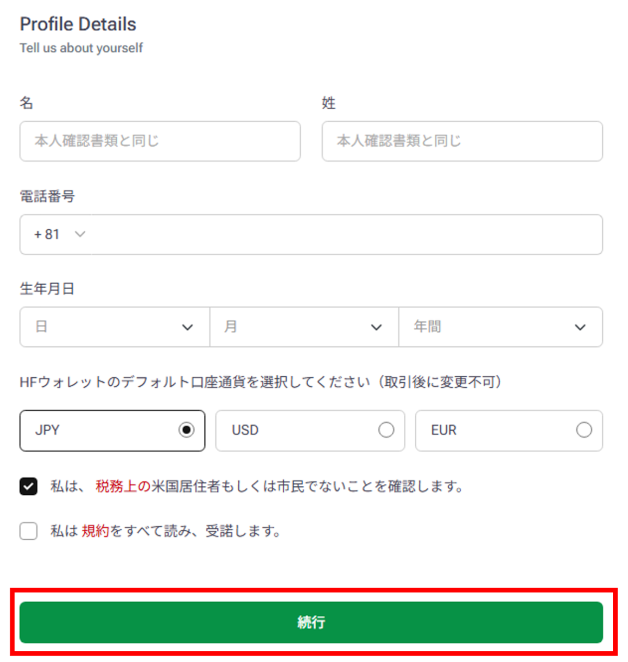Image resolution: width=628 pixels, height=662 pixels.
Task: Focus the 名 first name field
Action: coord(160,141)
